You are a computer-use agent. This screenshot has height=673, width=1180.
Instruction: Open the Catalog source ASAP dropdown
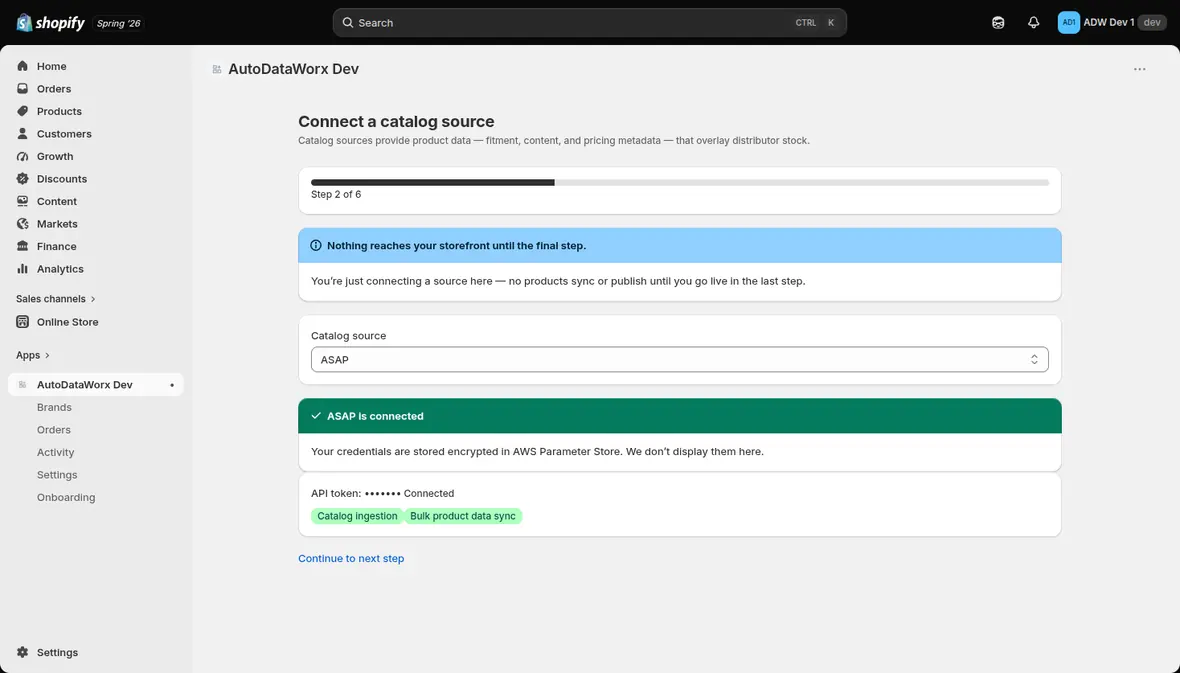point(680,360)
